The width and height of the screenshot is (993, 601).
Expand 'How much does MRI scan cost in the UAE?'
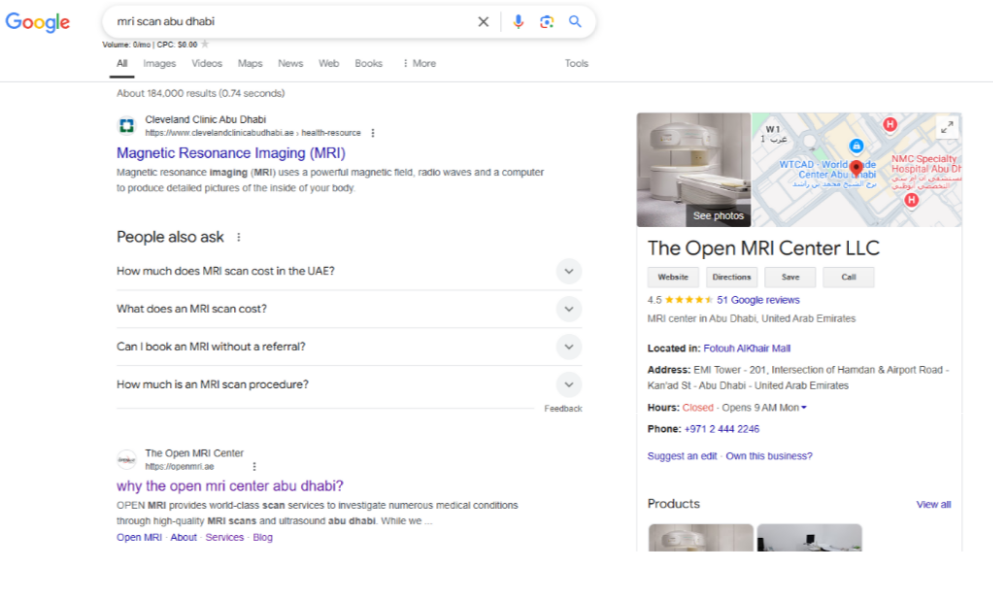coord(349,271)
